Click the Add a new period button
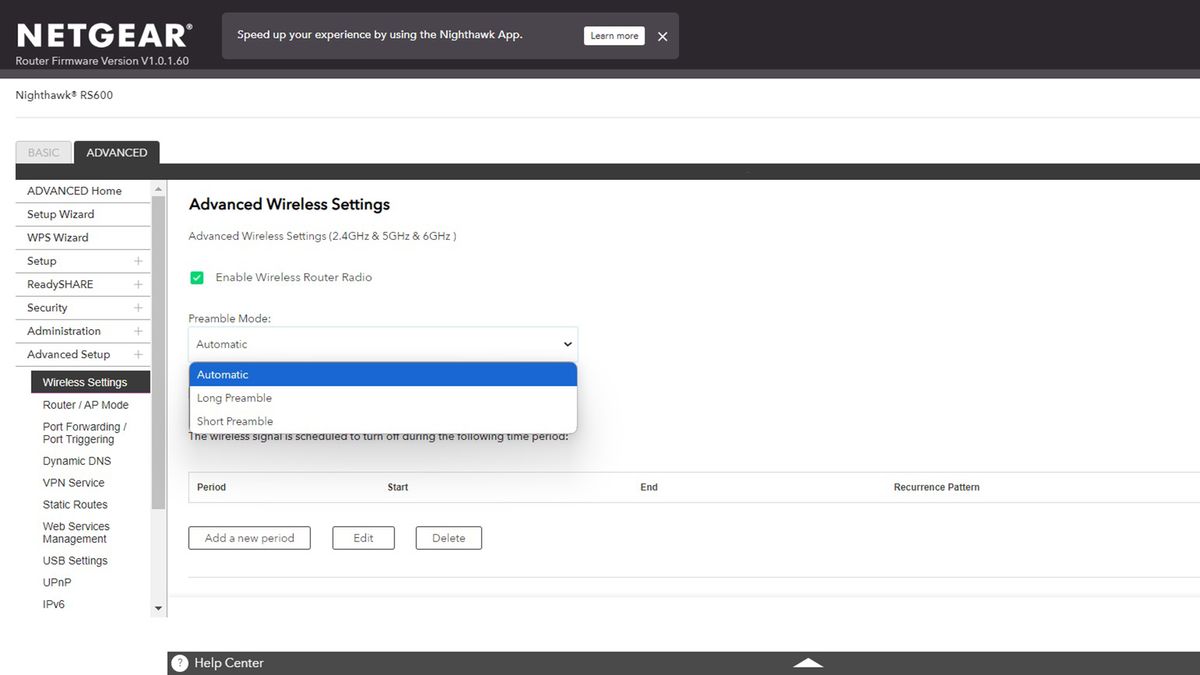 [249, 537]
